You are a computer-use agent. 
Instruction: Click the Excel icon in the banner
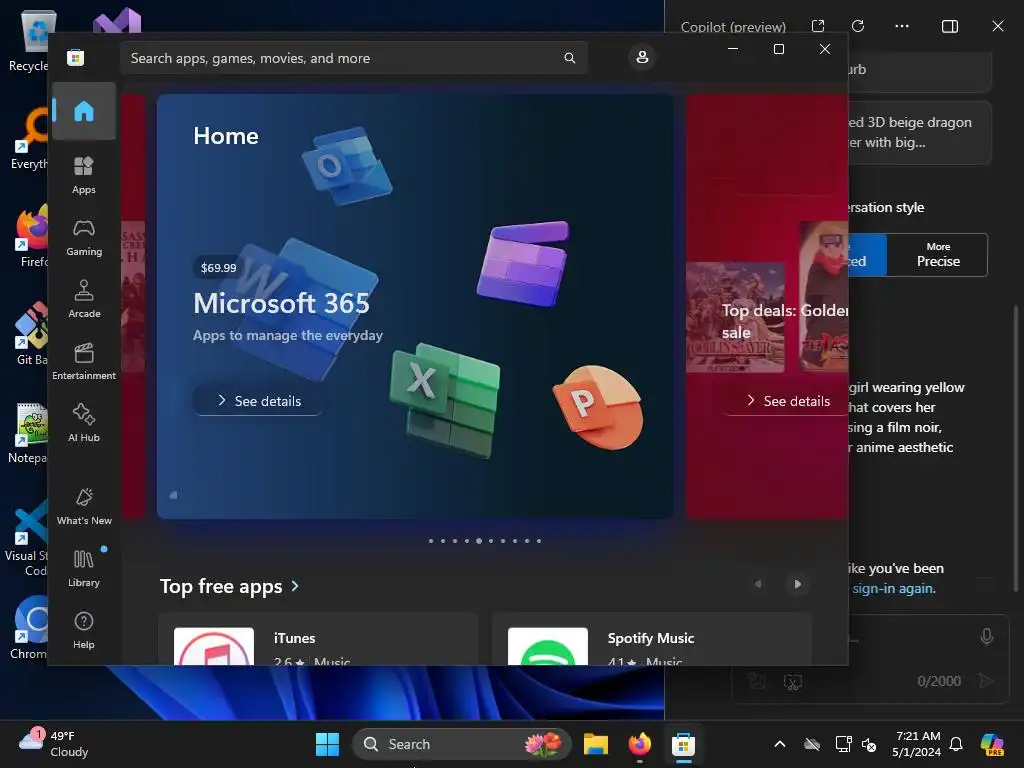[445, 400]
